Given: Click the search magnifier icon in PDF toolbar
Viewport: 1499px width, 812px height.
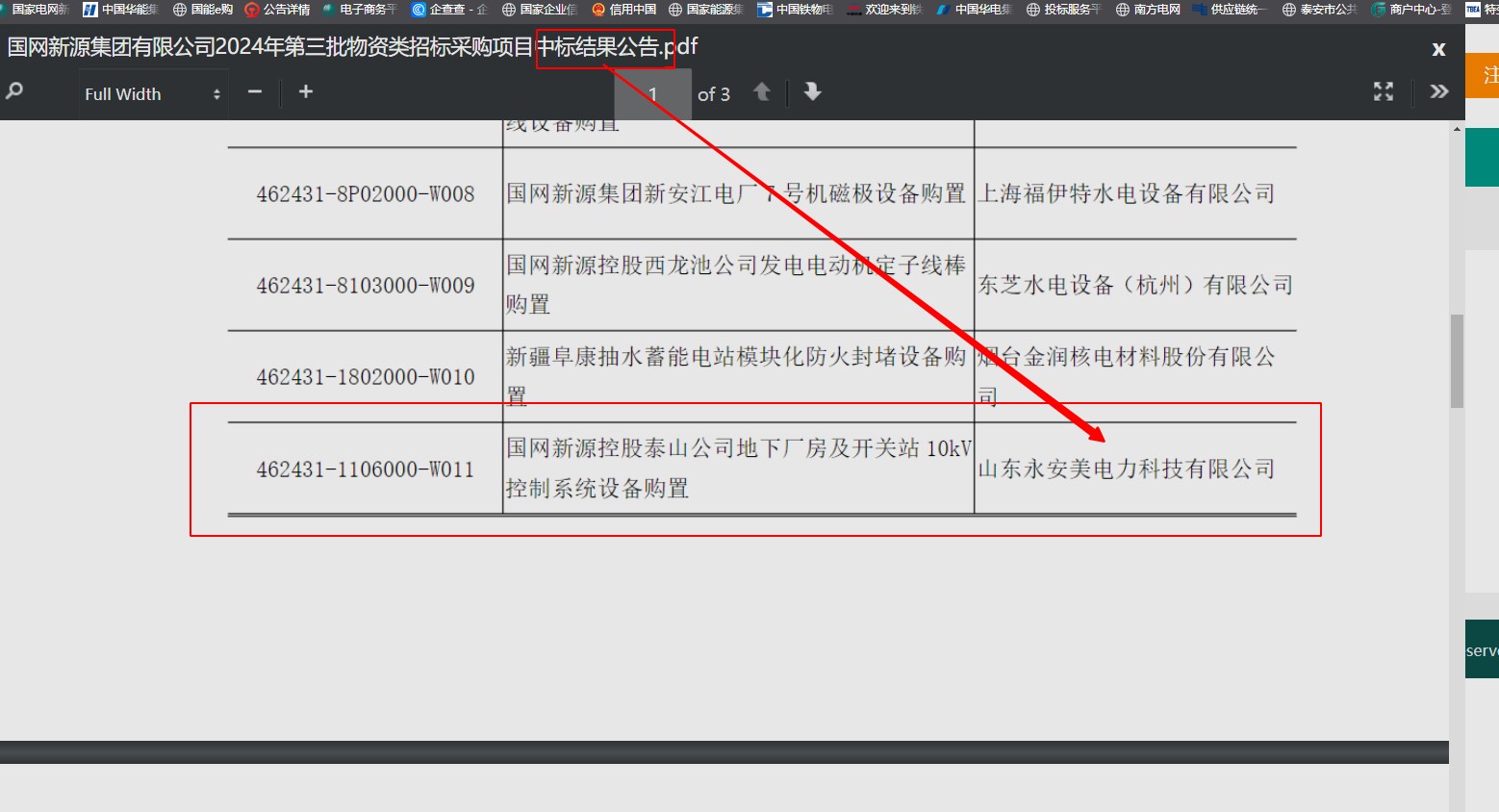Looking at the screenshot, I should tap(14, 91).
